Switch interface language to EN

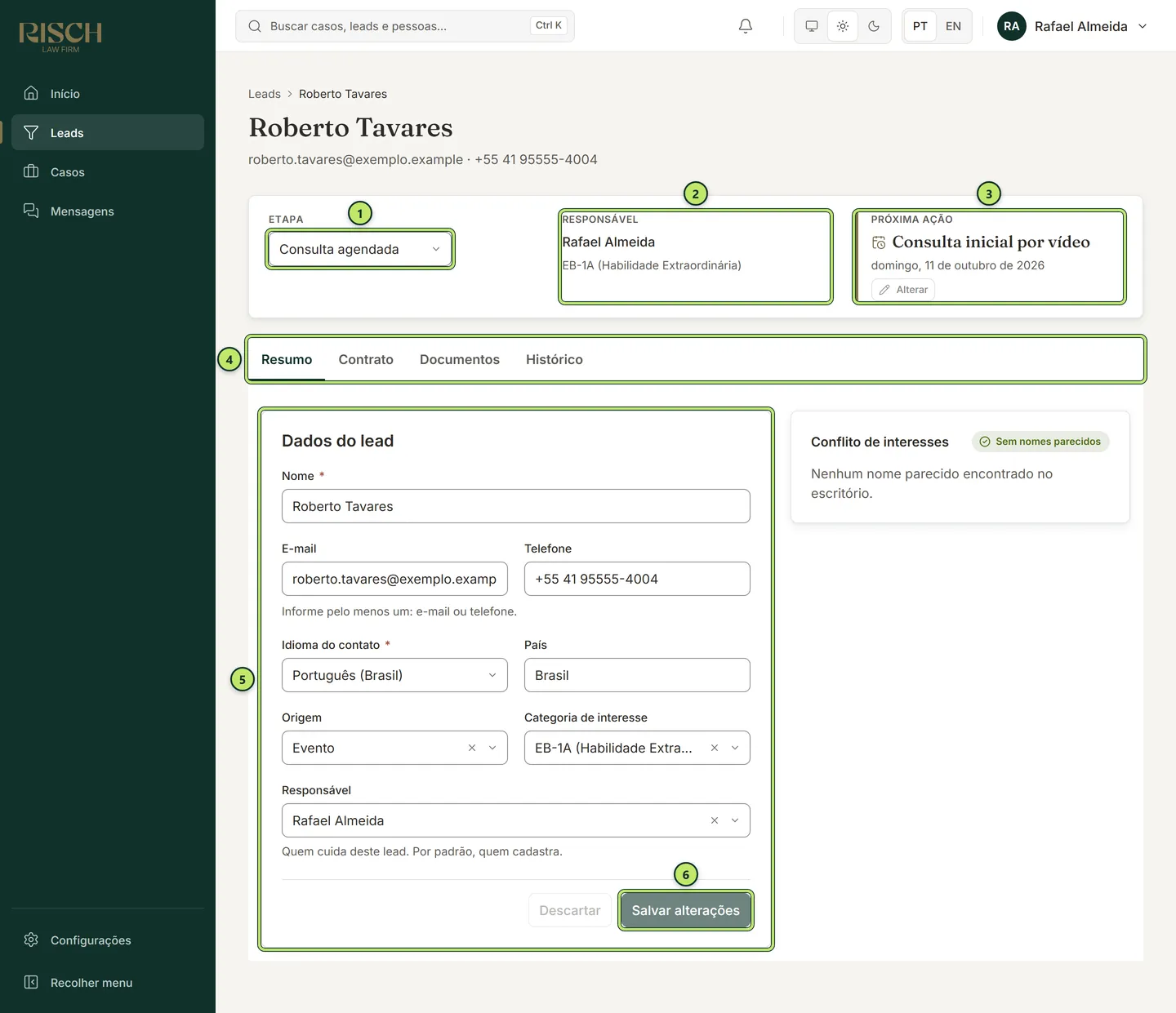953,26
